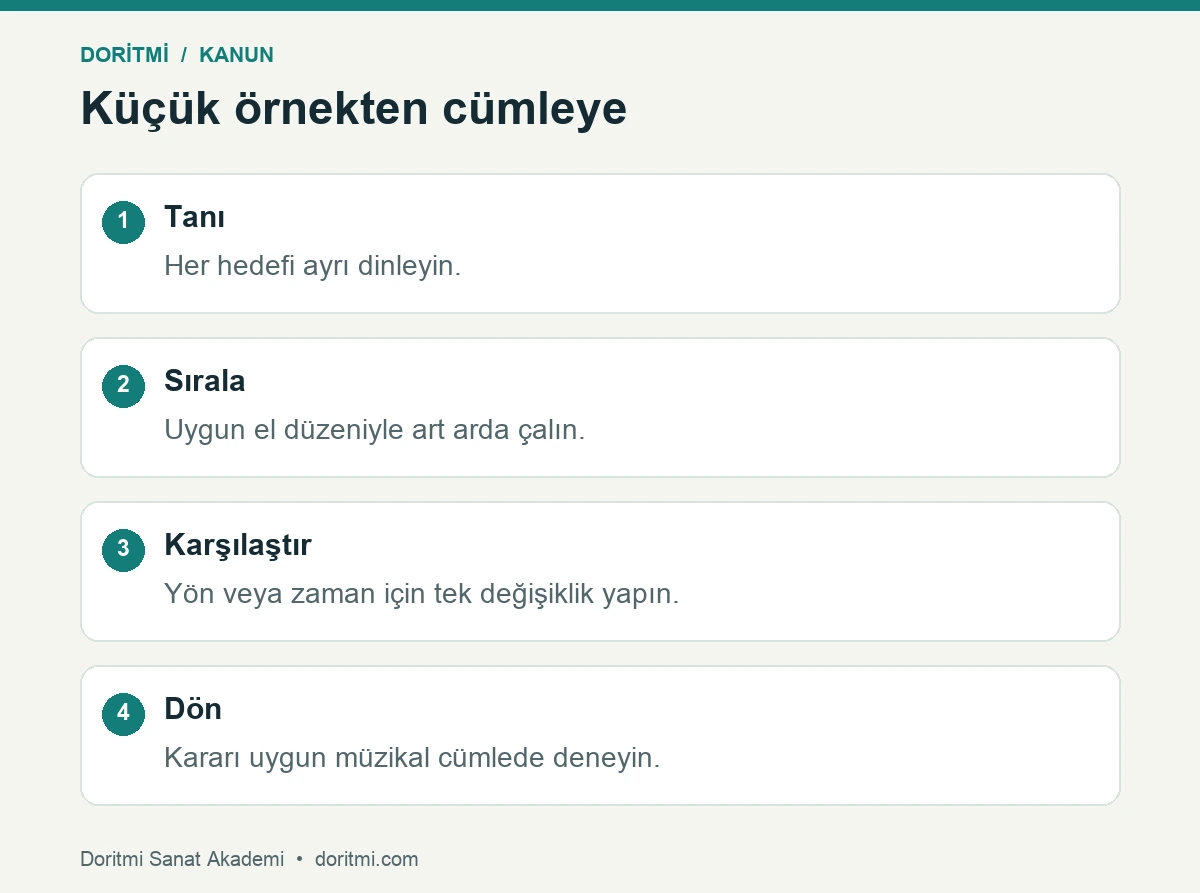The width and height of the screenshot is (1200, 893).
Task: Click text Kararı uygun müzikal cümlede deneyin.
Action: [412, 758]
